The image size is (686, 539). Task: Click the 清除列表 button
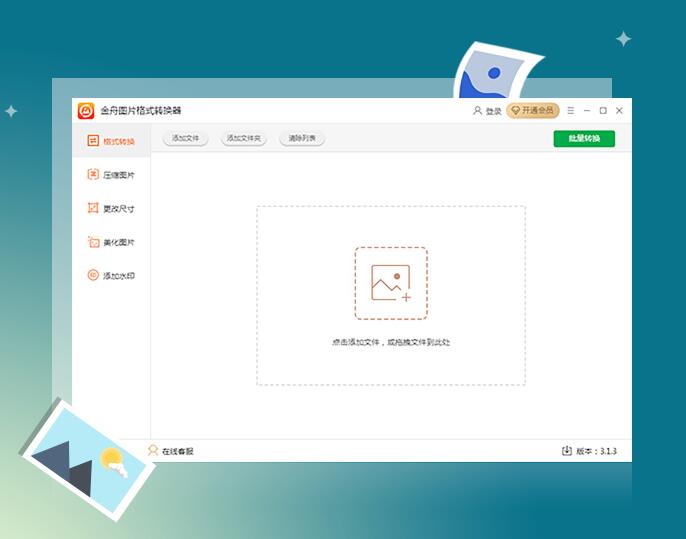pos(302,138)
